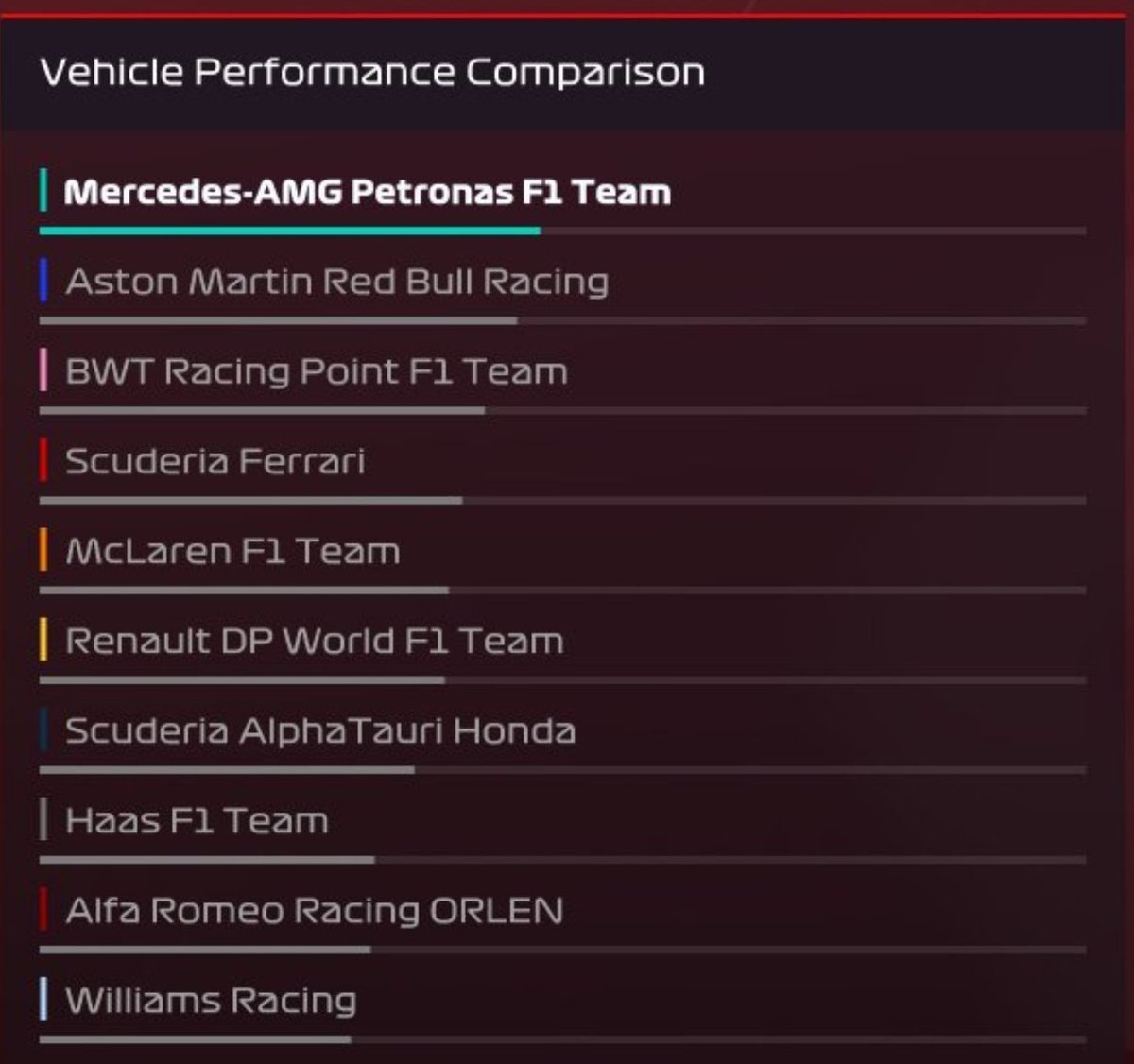
Task: Click the teal Mercedes color marker
Action: (43, 190)
